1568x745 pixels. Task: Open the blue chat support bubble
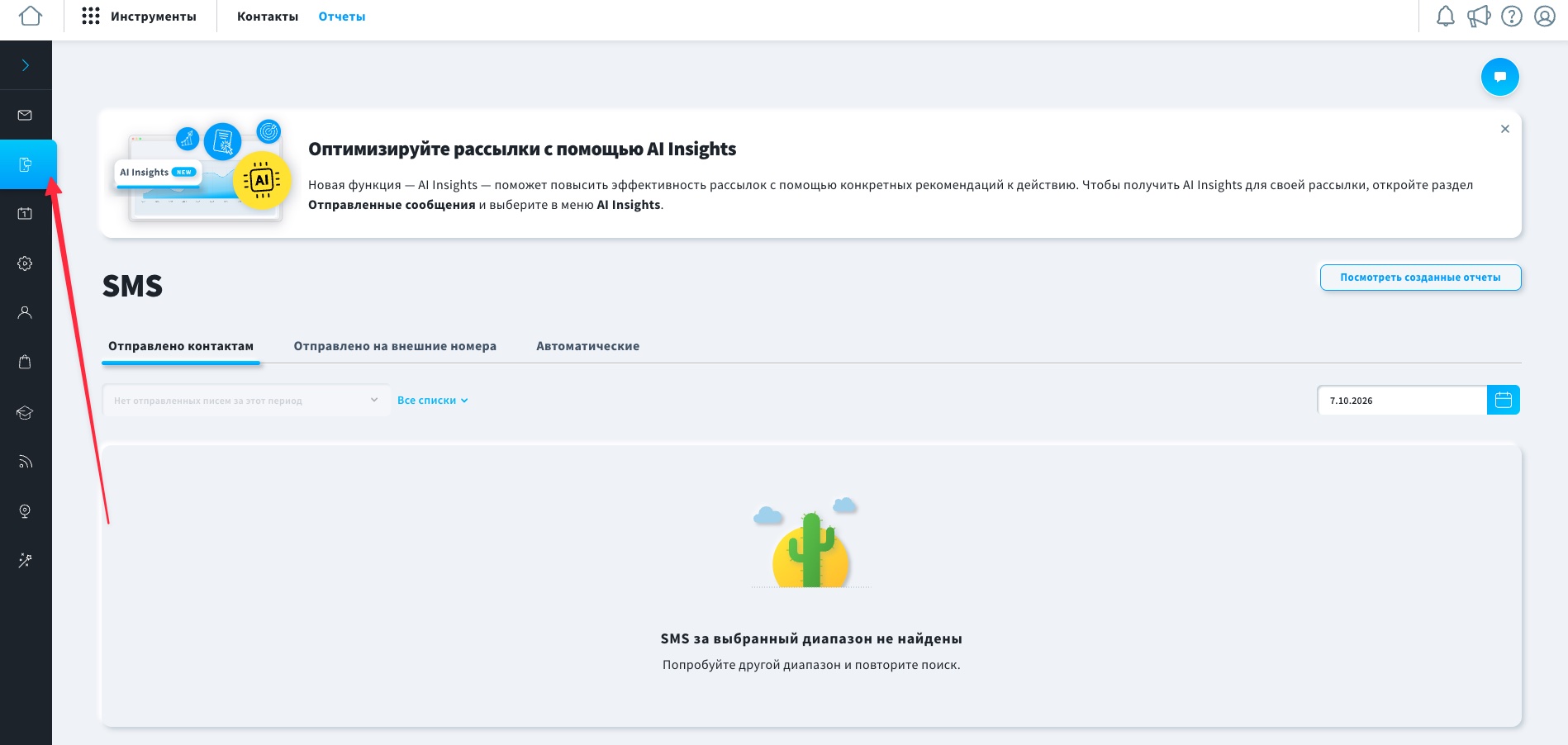pos(1500,77)
